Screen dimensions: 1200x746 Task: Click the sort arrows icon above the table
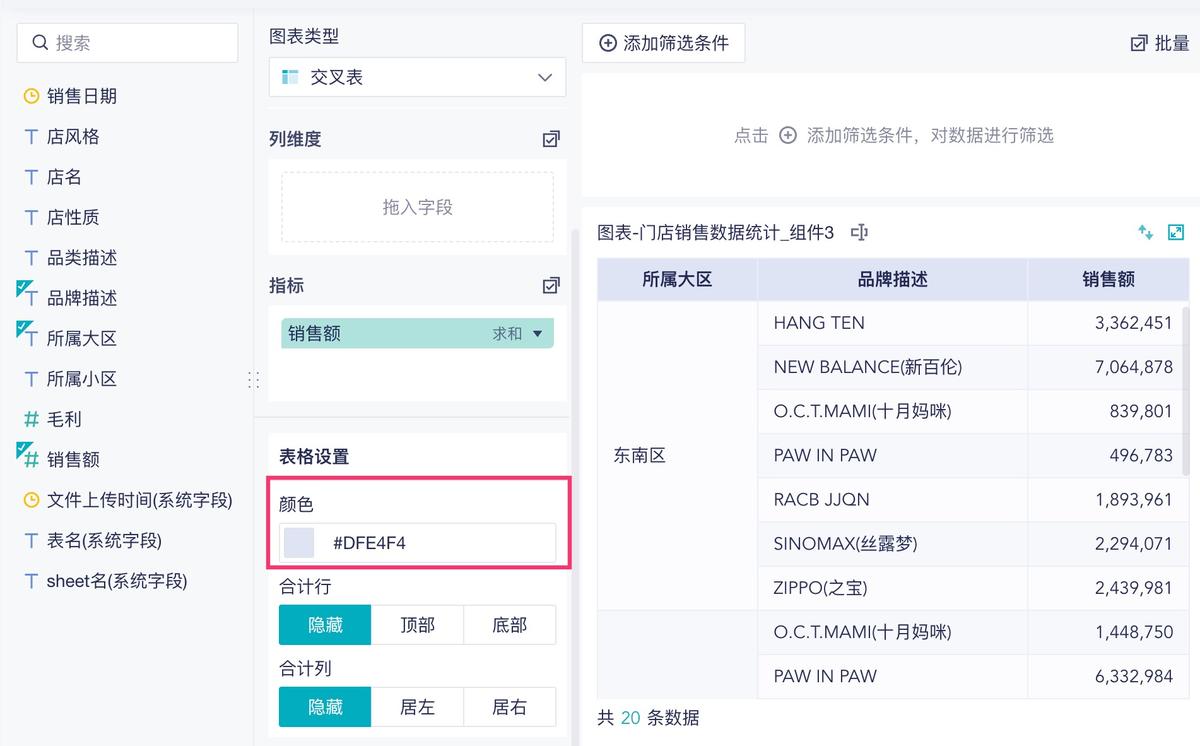coord(1145,231)
